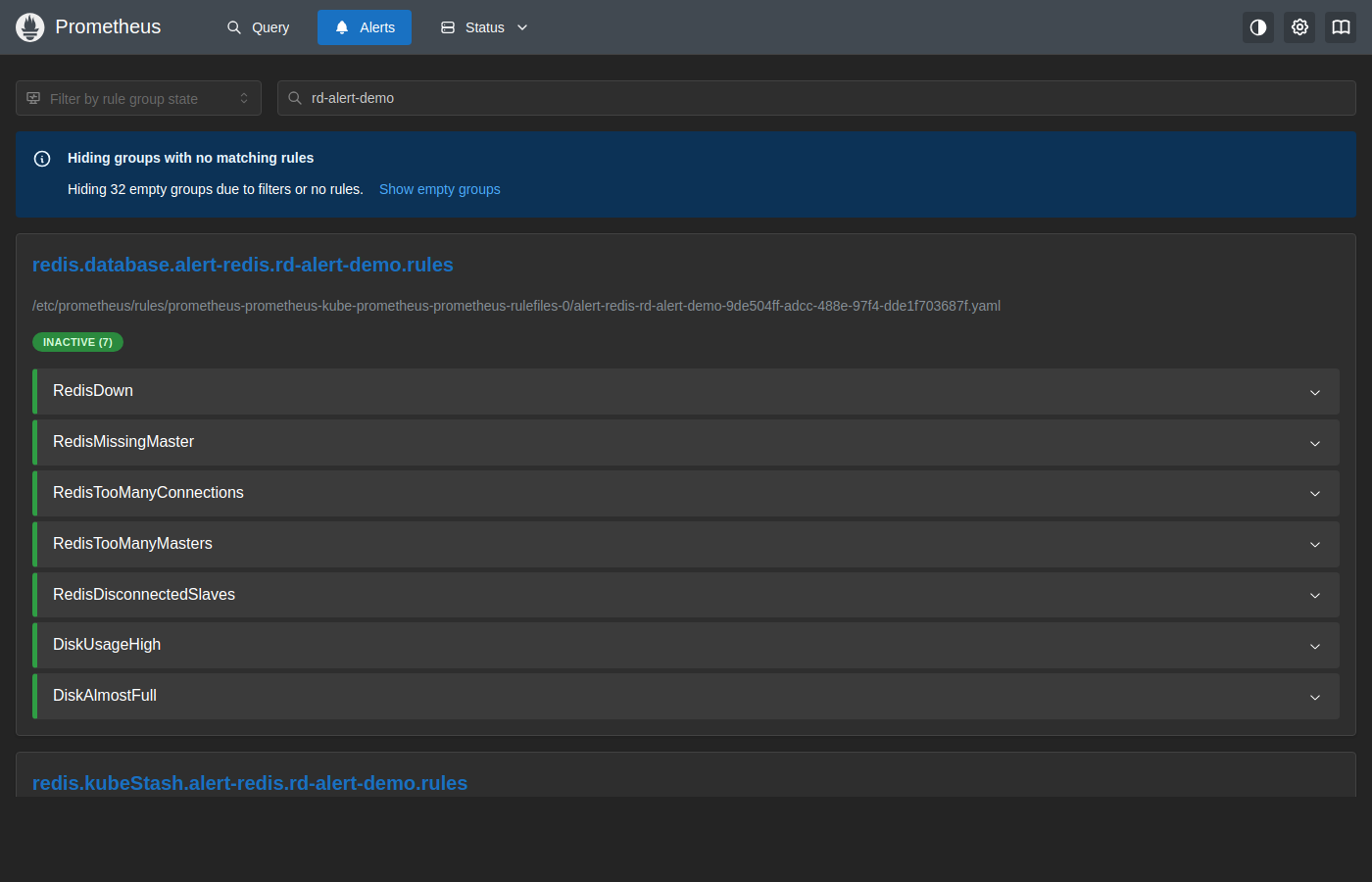Expand the DiskAlmostFull rule chevron
The image size is (1372, 882).
pyautogui.click(x=1315, y=697)
